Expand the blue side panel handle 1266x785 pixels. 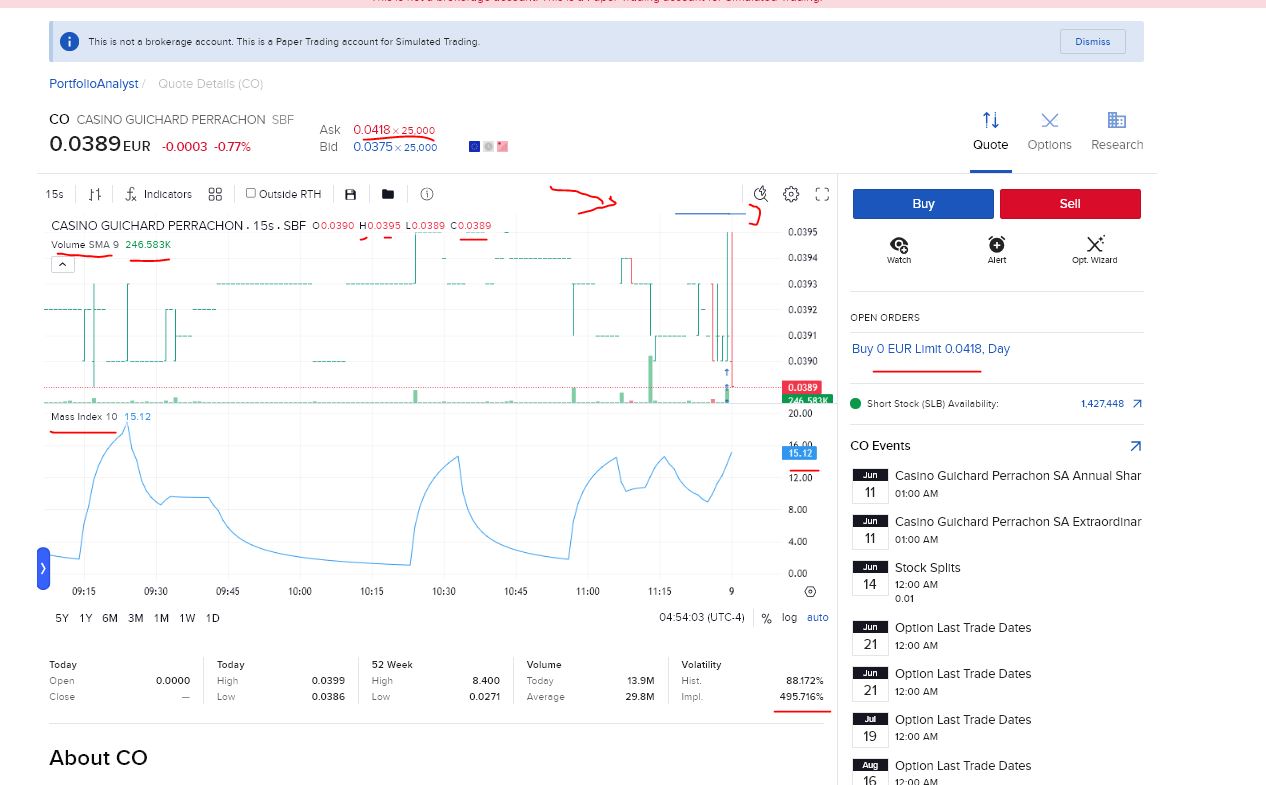pos(43,568)
